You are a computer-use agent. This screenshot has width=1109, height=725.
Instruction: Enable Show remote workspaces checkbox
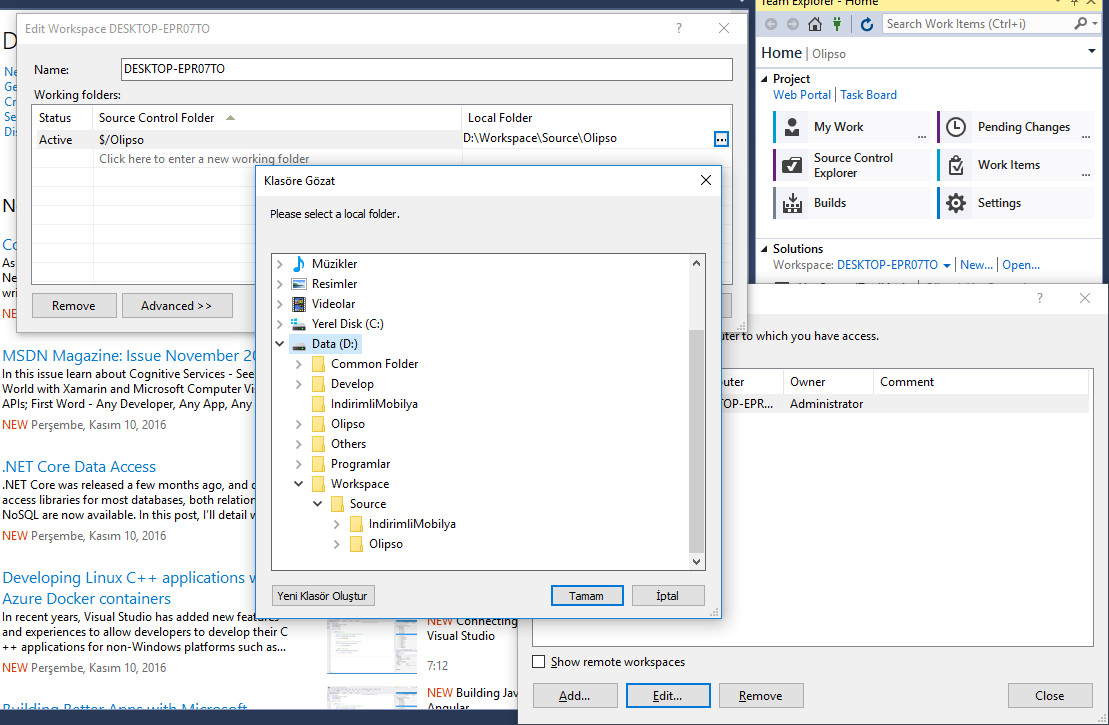[539, 662]
